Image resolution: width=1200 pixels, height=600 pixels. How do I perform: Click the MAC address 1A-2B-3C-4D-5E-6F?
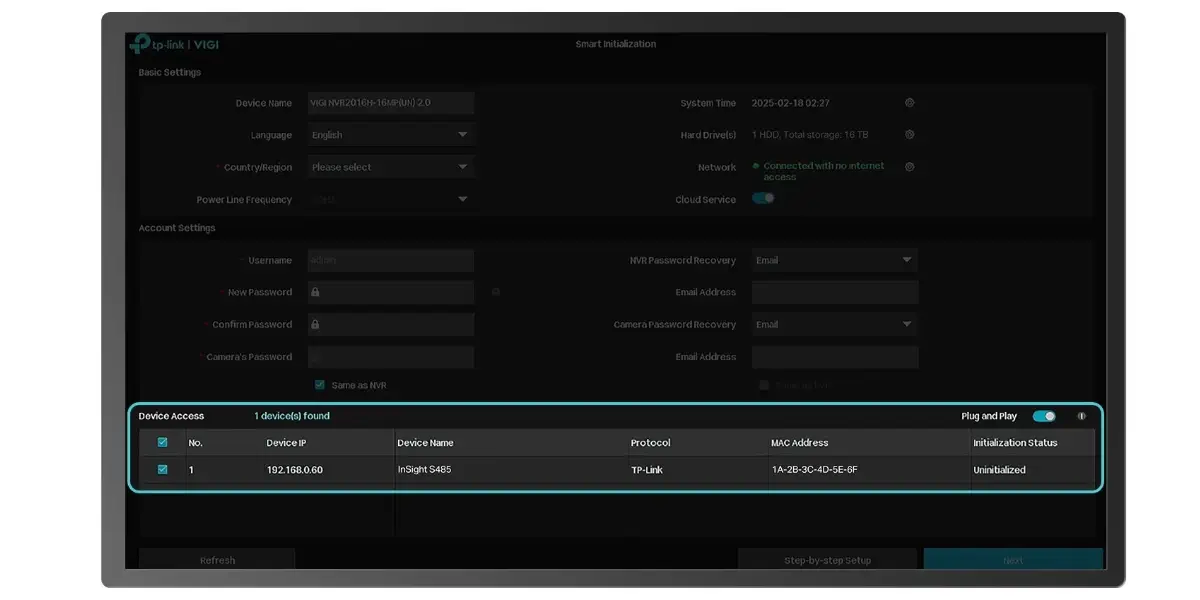(814, 470)
